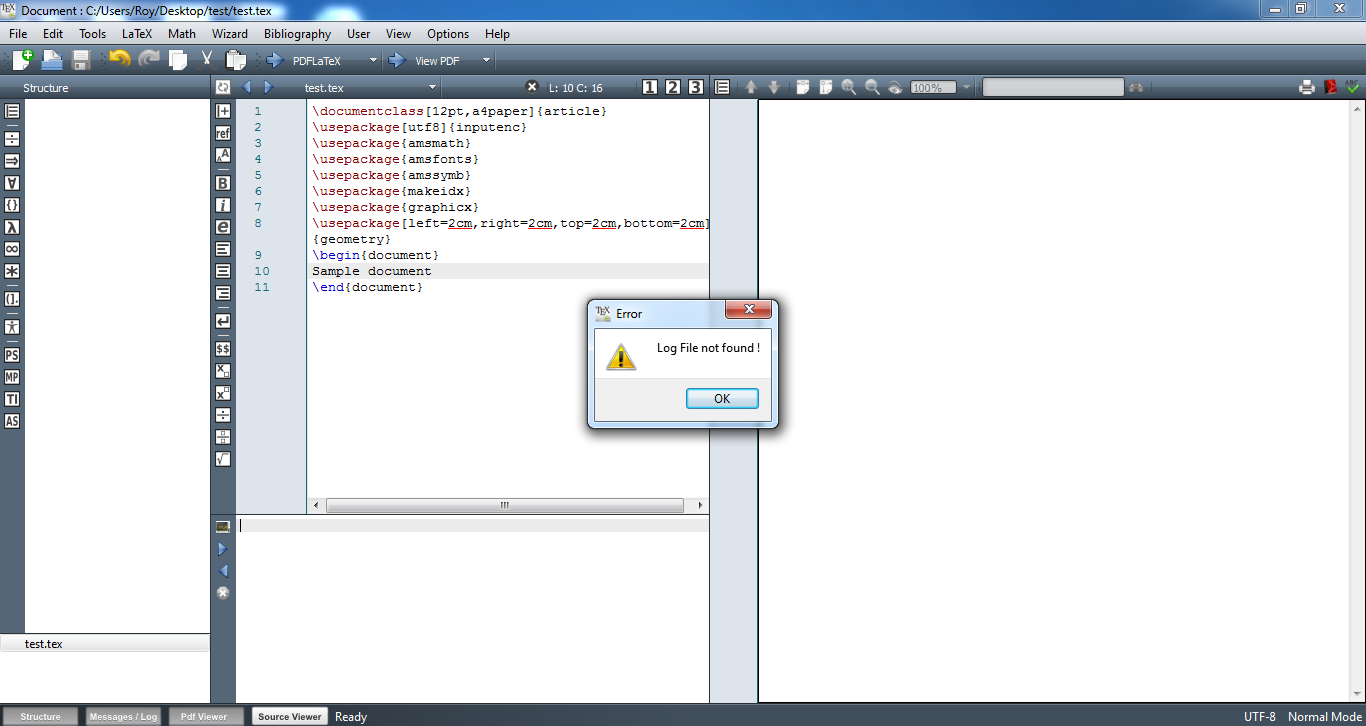This screenshot has height=726, width=1366.
Task: Find in PDF with binoculars icon
Action: tap(1136, 88)
